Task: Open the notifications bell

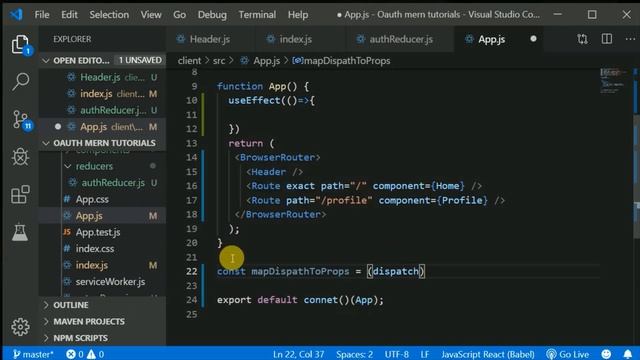Action: (x=627, y=354)
